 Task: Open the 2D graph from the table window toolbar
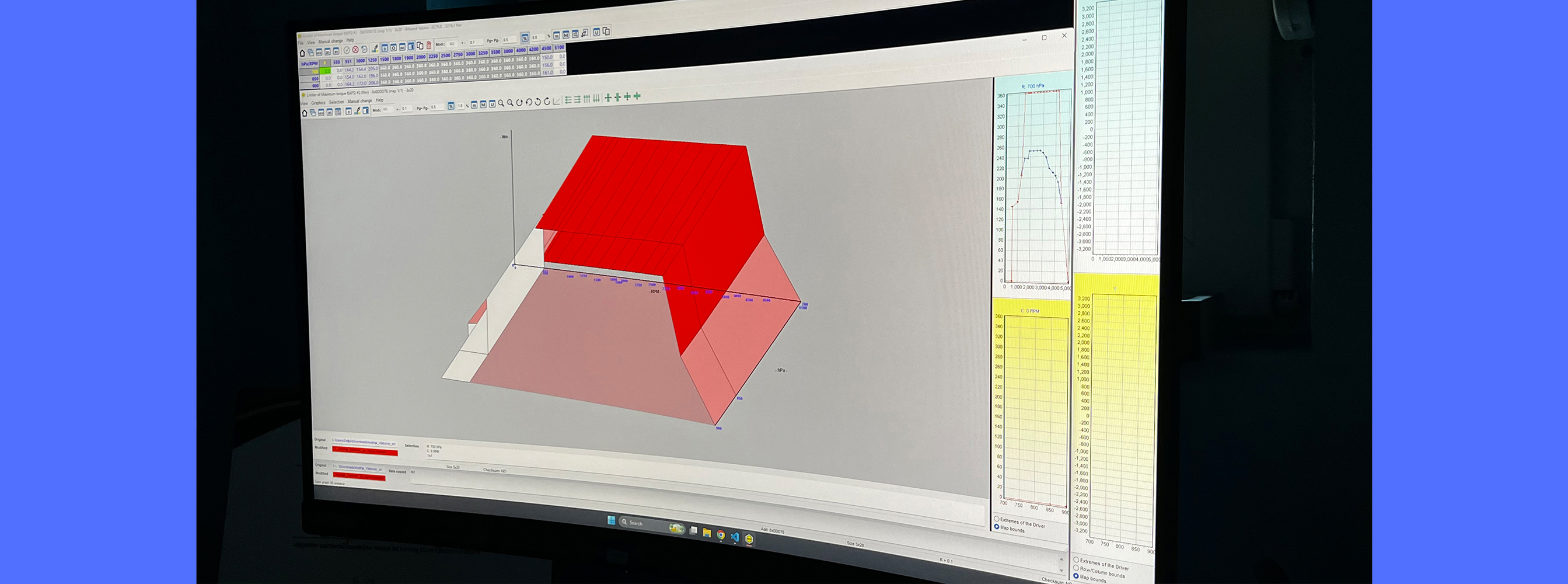327,52
